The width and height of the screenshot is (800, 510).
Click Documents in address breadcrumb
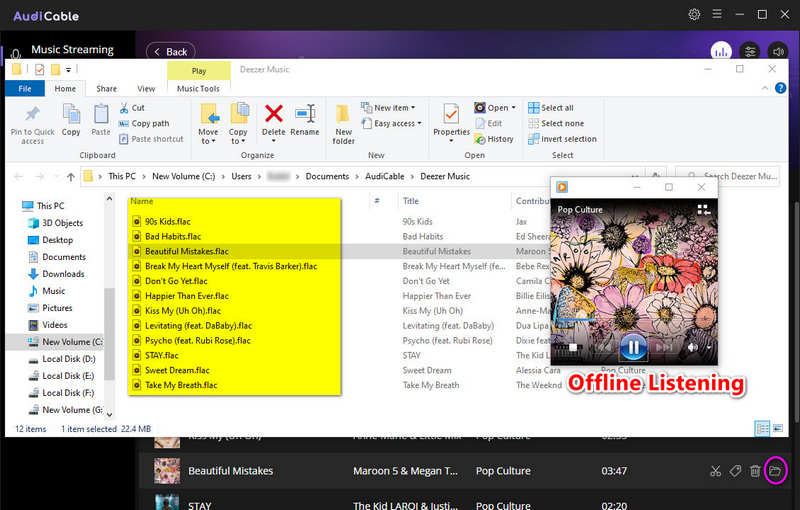[x=327, y=176]
